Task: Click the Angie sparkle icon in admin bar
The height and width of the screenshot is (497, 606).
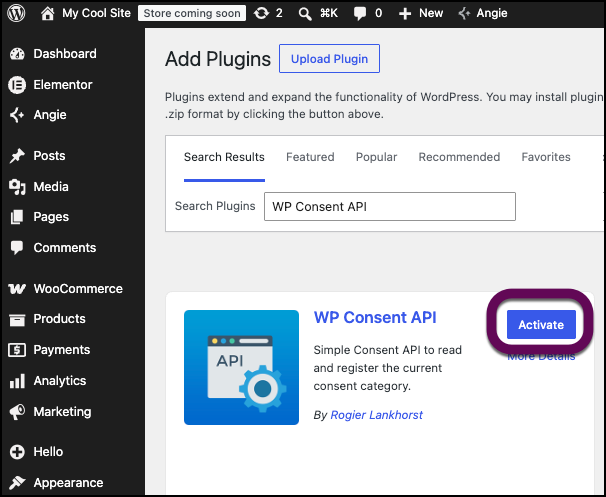Action: (x=464, y=14)
